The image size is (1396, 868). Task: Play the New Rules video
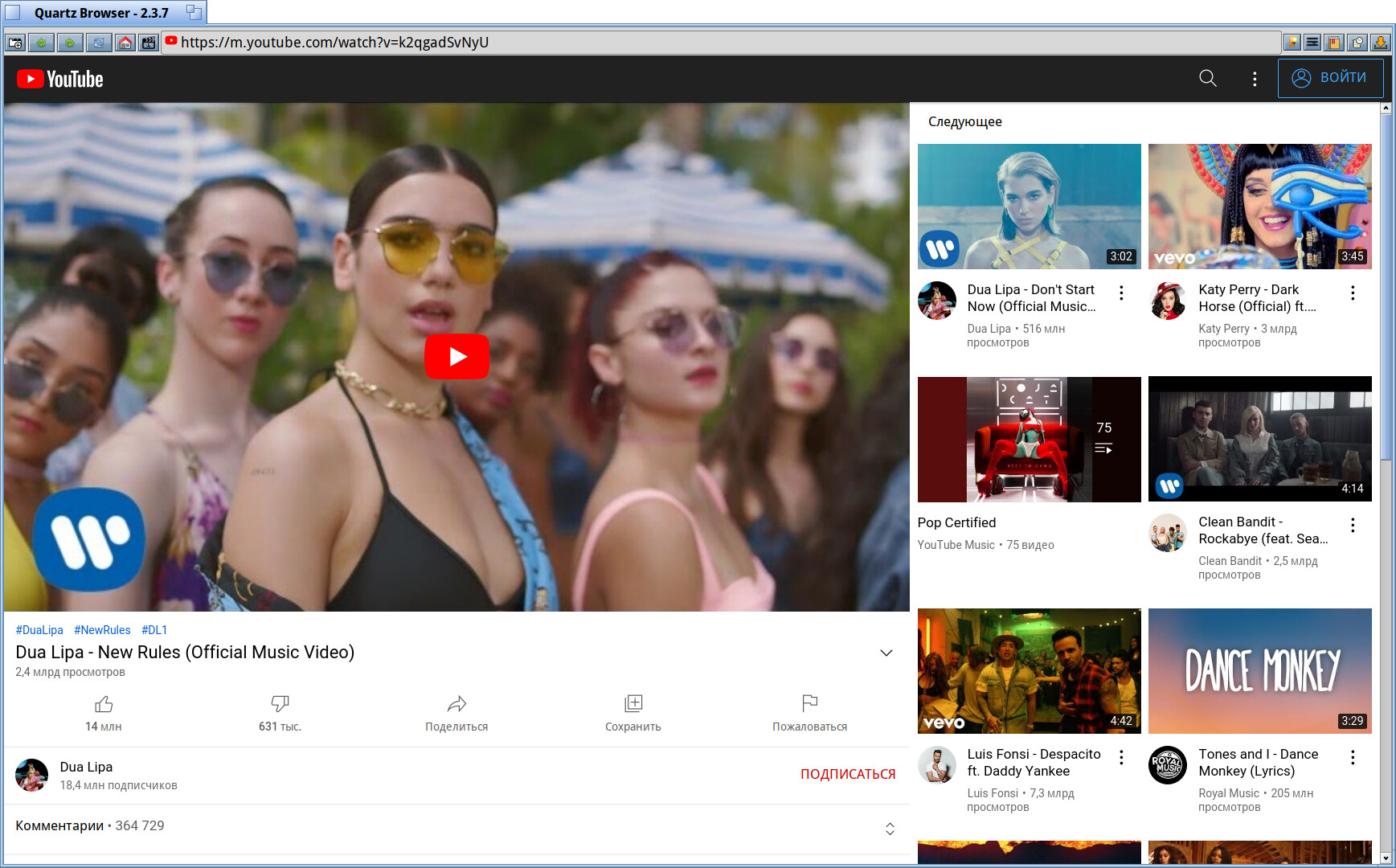(x=456, y=356)
